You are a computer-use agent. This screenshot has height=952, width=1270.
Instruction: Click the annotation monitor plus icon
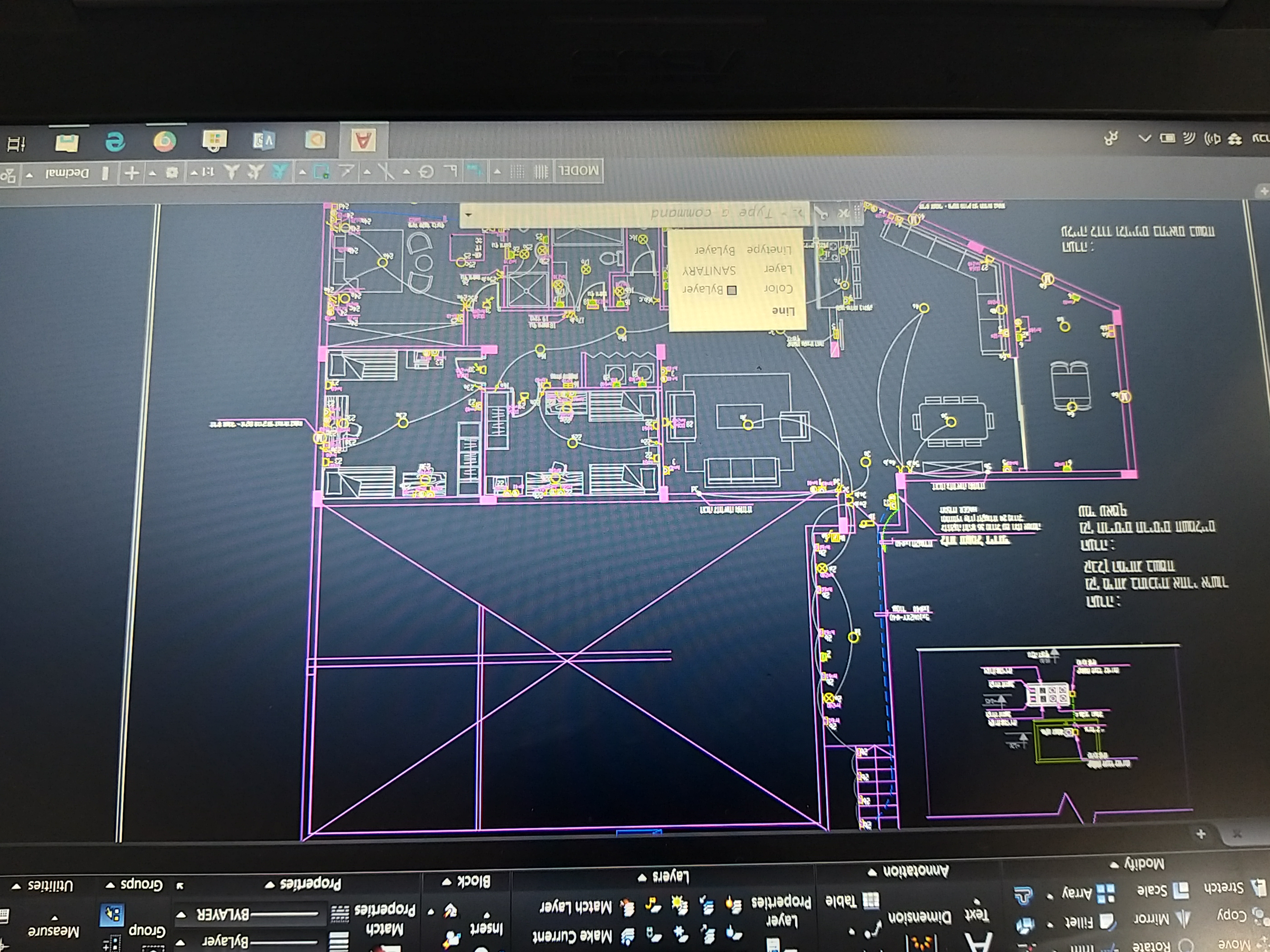132,173
